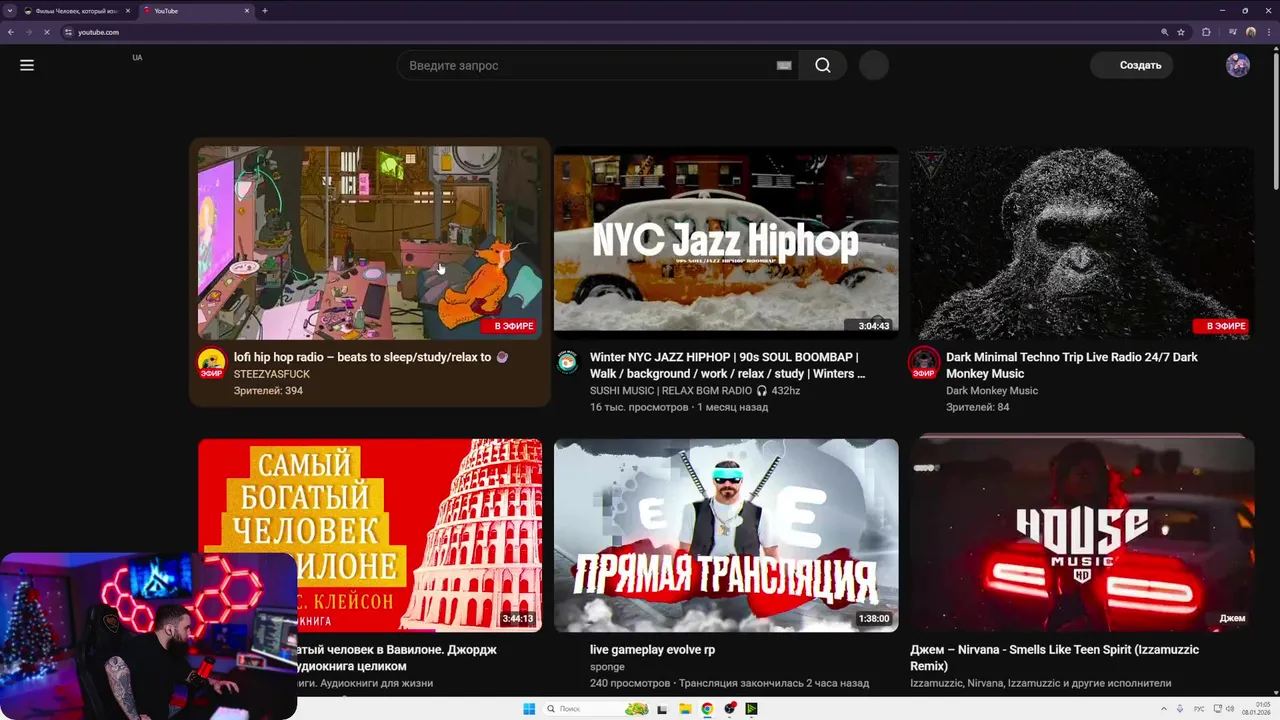Open a new browser tab
The width and height of the screenshot is (1280, 720).
coord(265,11)
